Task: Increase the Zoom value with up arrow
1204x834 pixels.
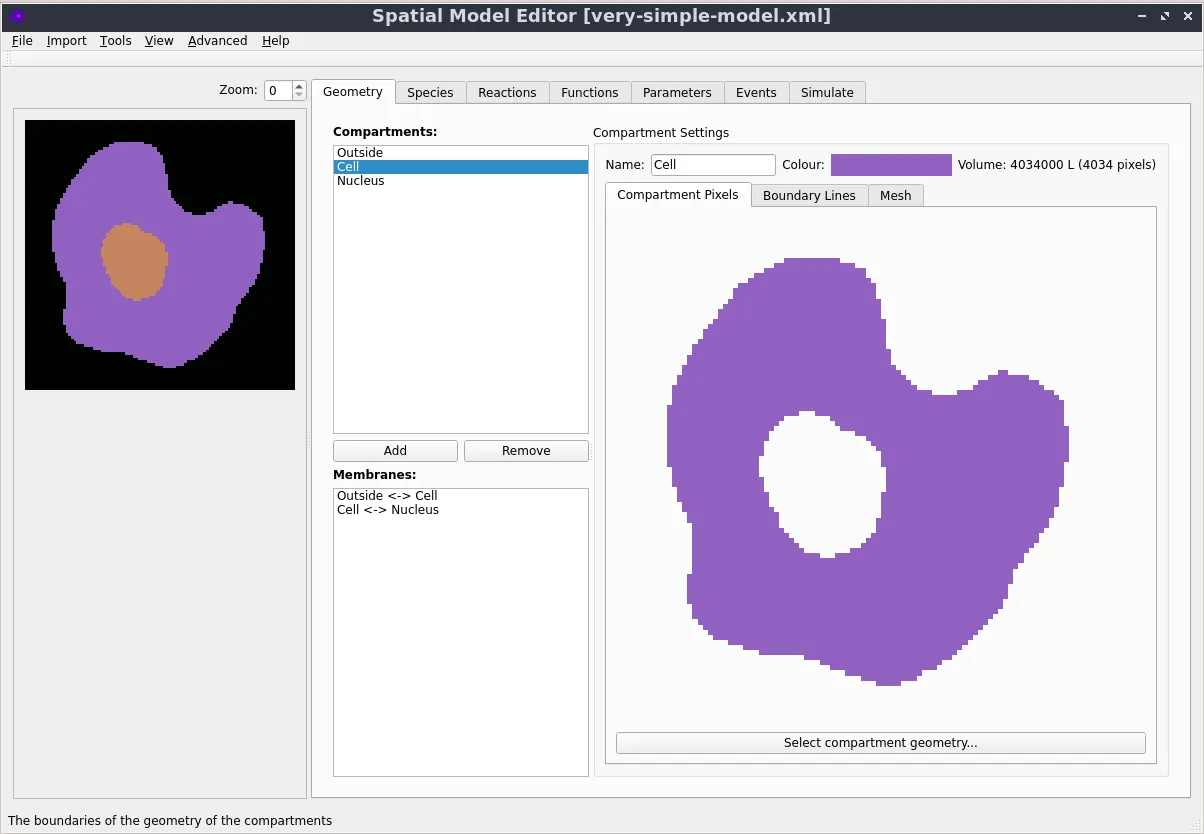Action: coord(299,86)
